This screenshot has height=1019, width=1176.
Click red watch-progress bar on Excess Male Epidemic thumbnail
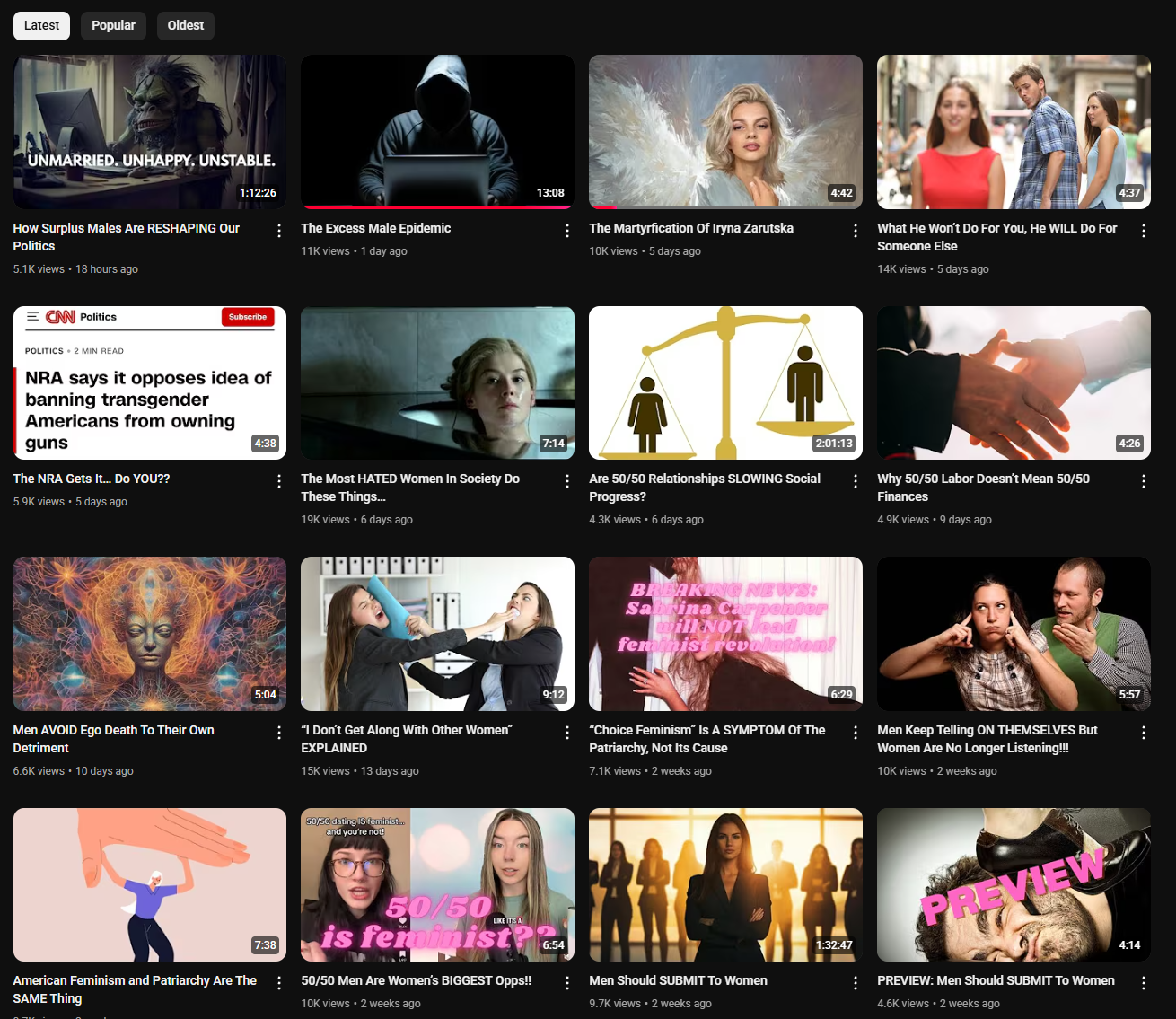pos(437,206)
